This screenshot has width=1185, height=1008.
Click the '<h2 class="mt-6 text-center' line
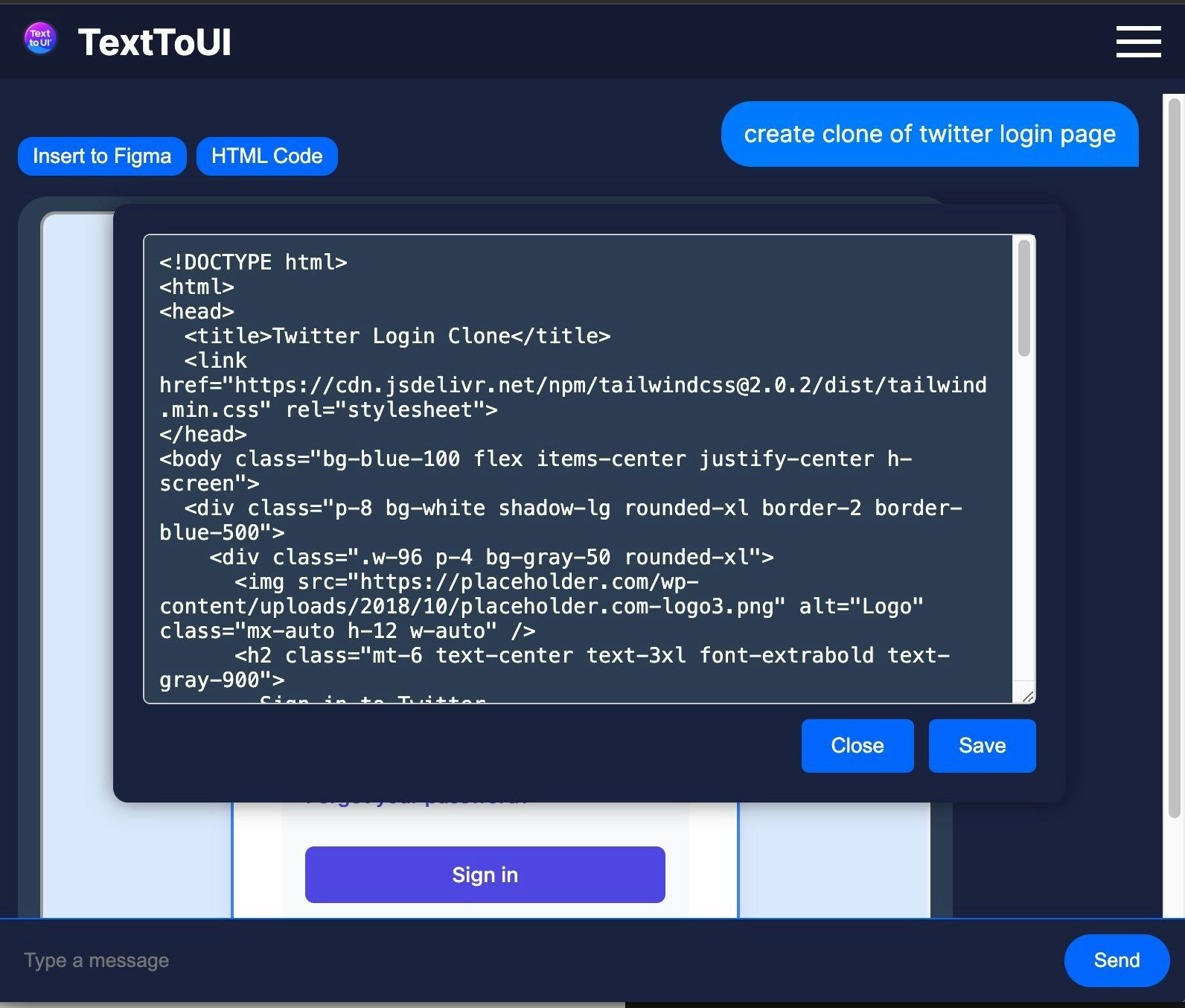point(592,655)
